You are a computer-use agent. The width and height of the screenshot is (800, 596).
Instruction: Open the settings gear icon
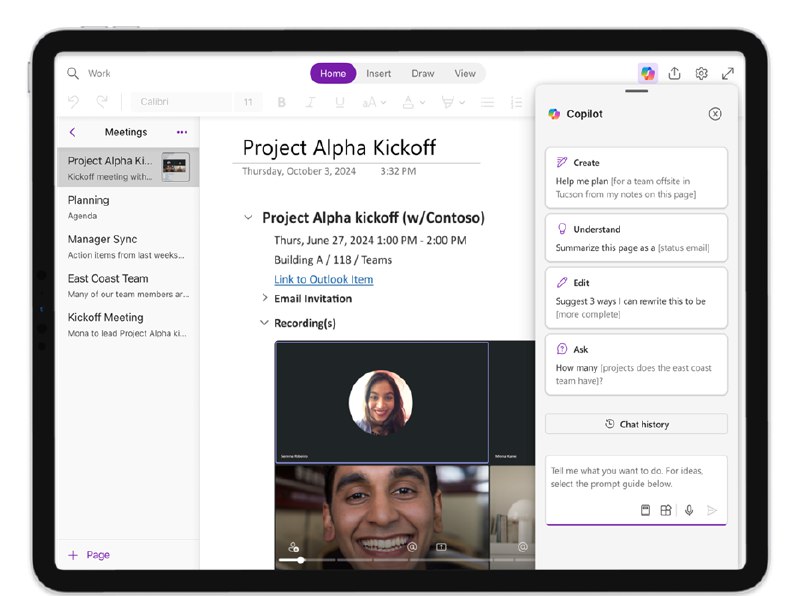(x=702, y=73)
